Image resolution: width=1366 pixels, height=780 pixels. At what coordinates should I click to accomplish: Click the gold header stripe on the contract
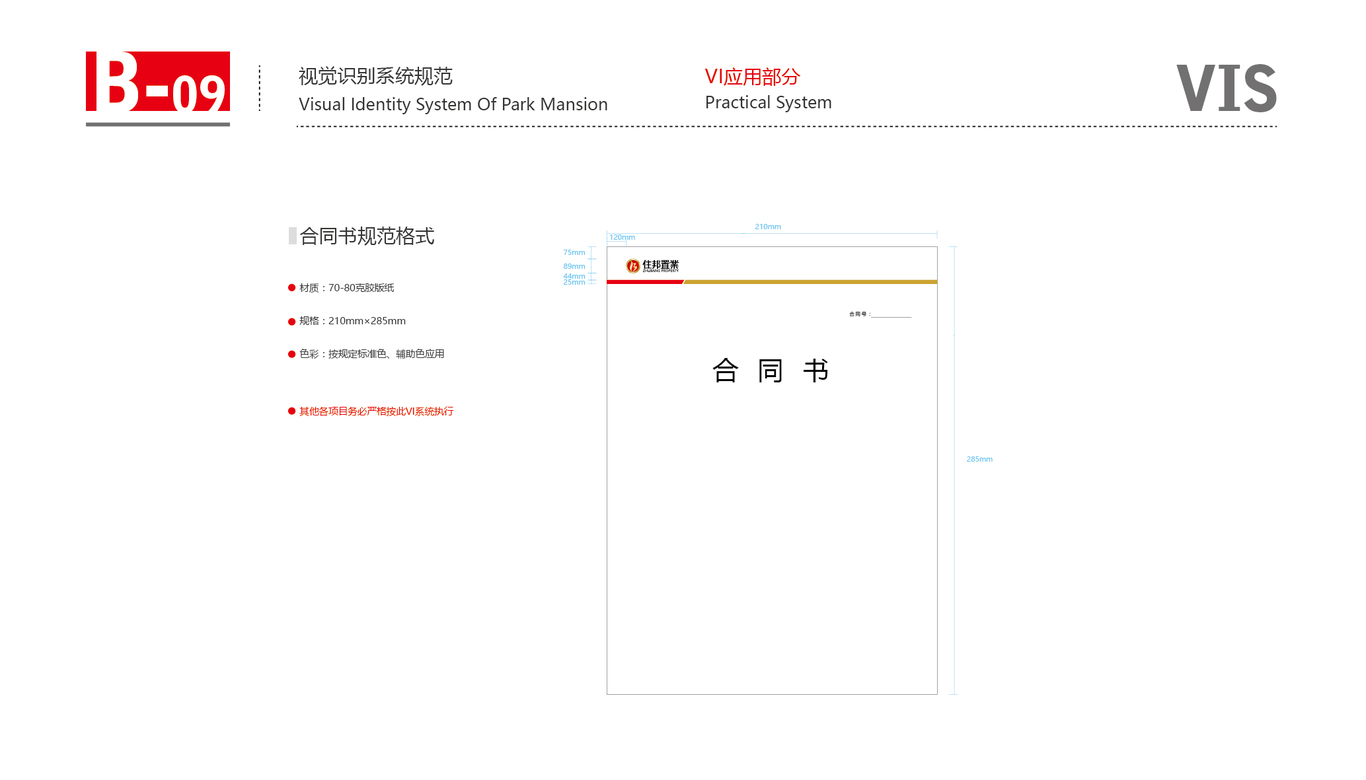point(810,282)
